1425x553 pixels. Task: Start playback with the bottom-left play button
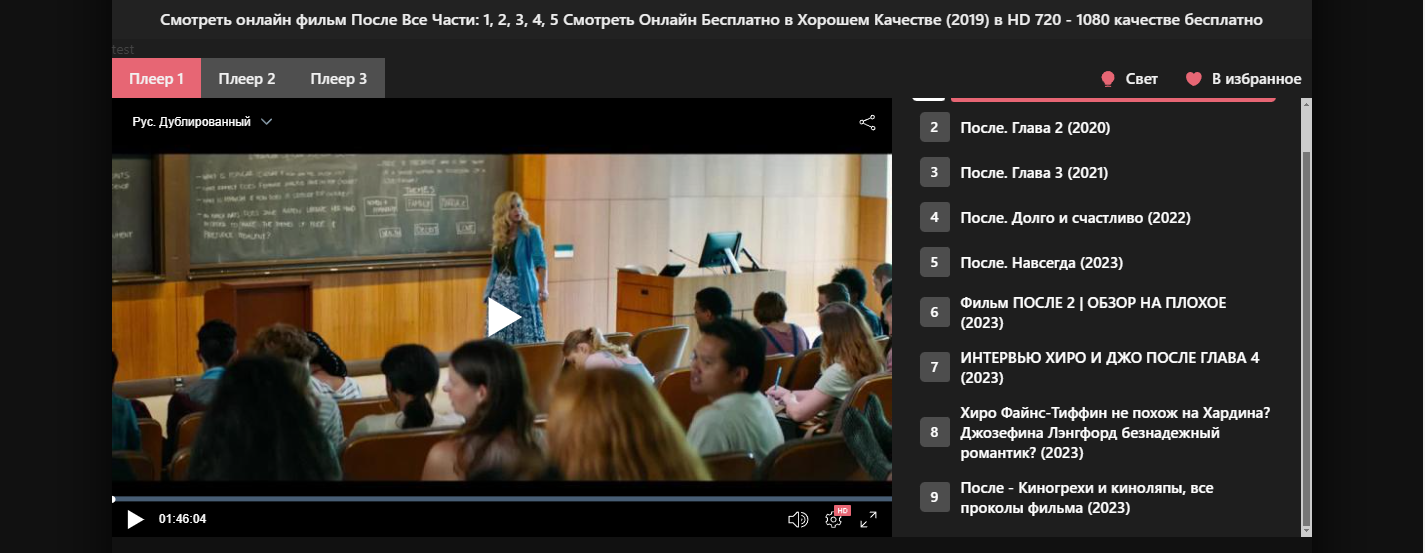coord(135,519)
